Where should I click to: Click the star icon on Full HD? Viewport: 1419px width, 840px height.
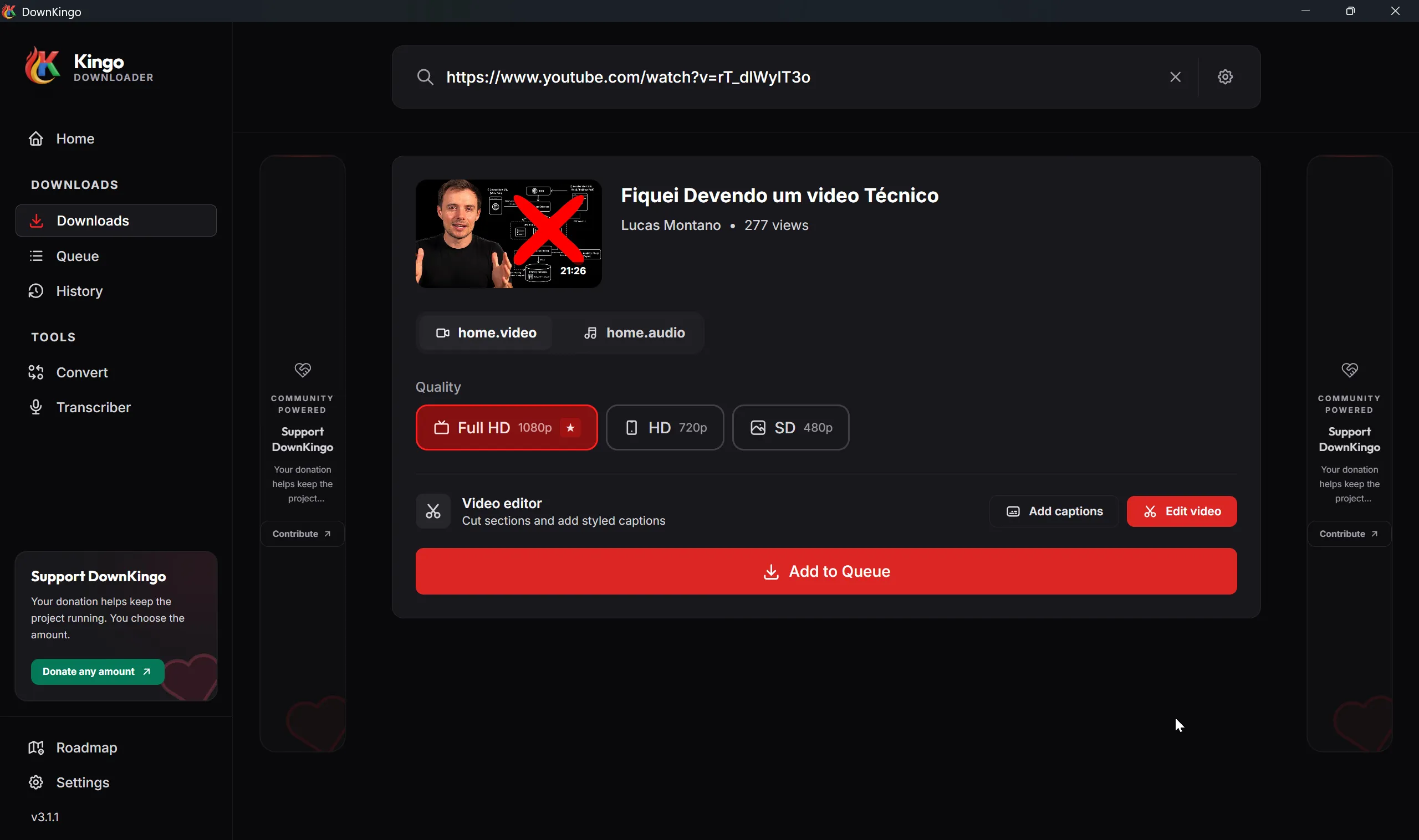570,428
